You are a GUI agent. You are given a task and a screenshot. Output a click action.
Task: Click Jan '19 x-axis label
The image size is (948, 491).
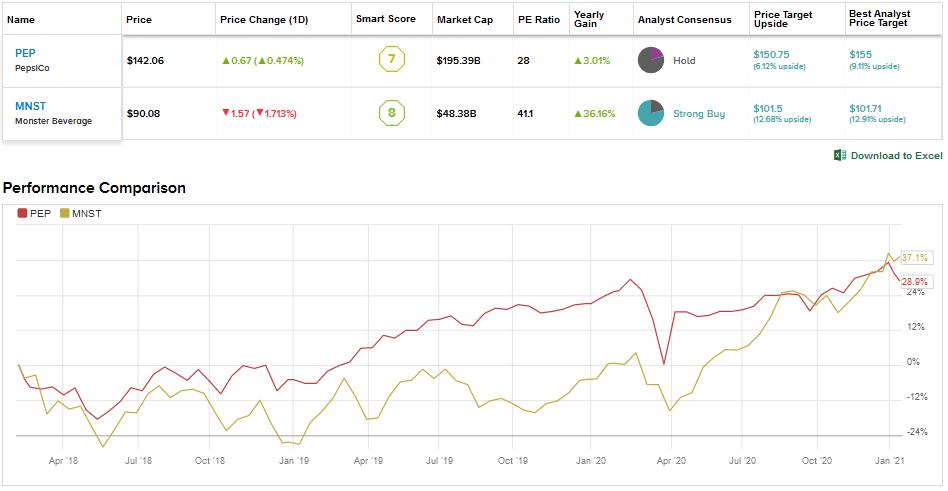click(x=294, y=461)
